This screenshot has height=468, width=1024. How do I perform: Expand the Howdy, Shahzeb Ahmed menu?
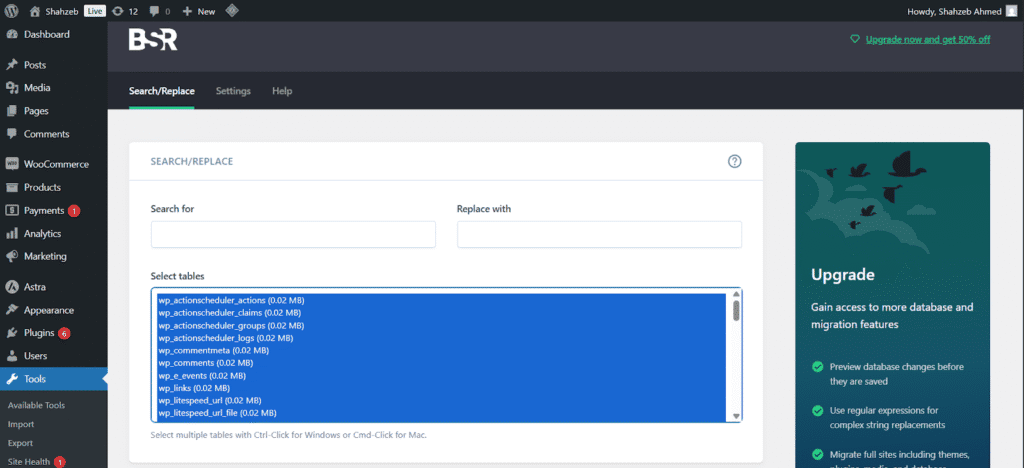[x=955, y=11]
